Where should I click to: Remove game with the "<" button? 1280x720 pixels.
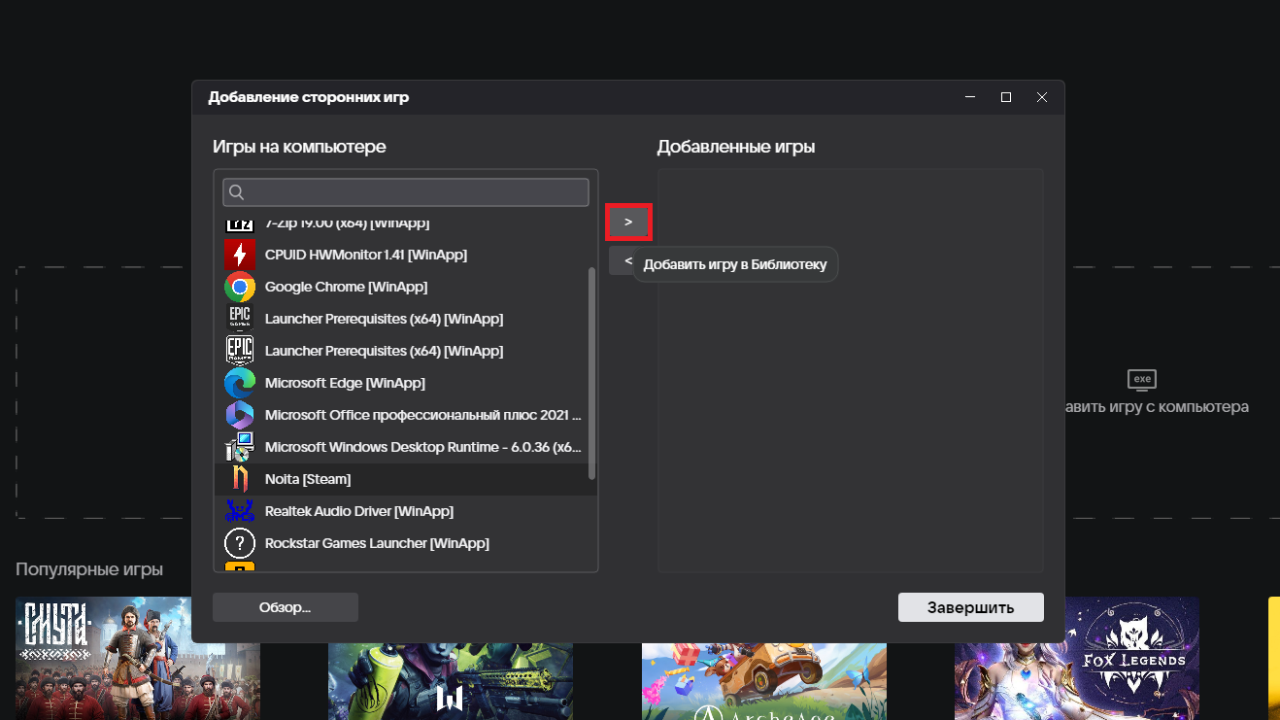pos(622,261)
